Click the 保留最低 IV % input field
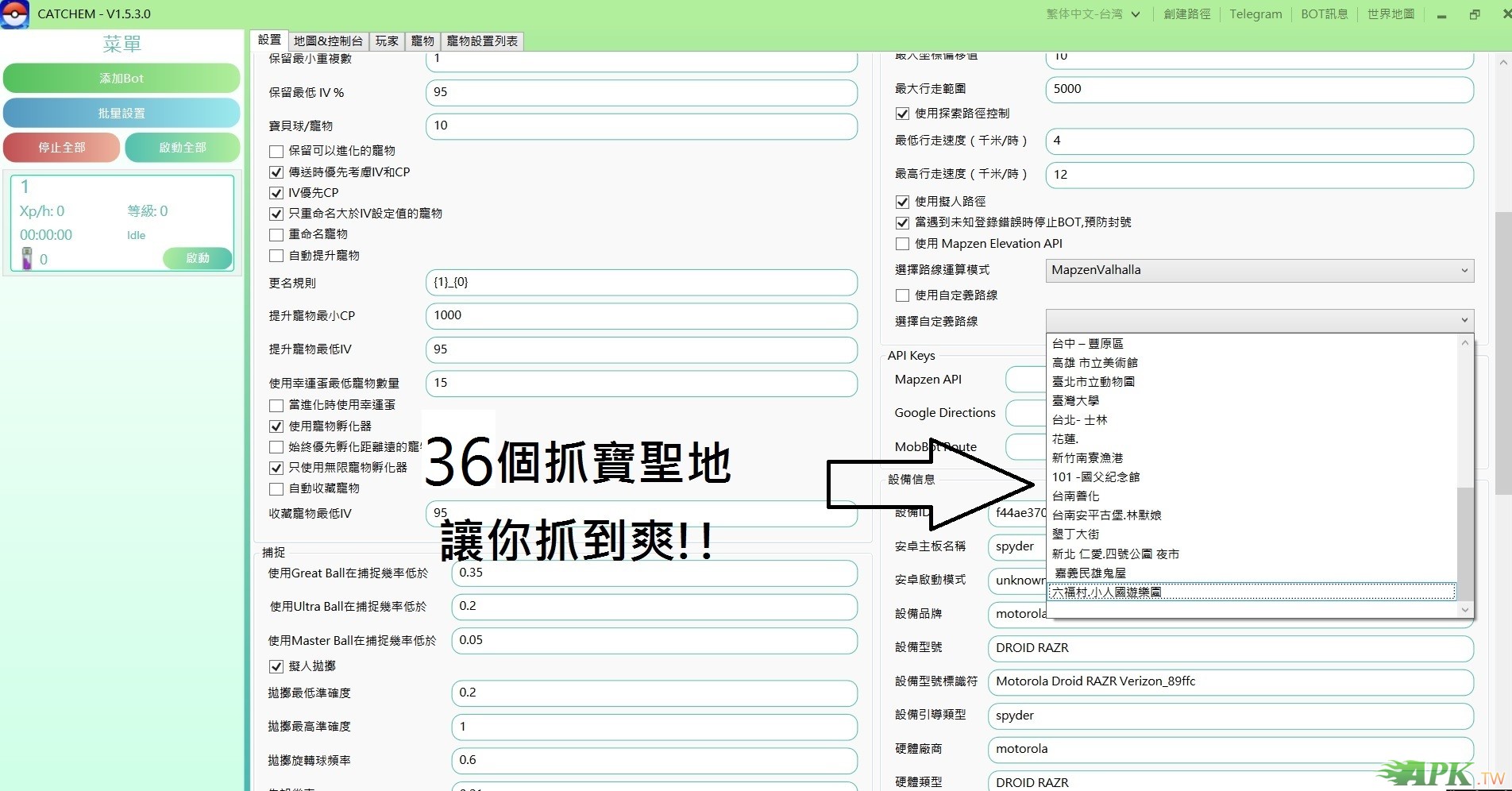Image resolution: width=1512 pixels, height=791 pixels. coord(641,92)
